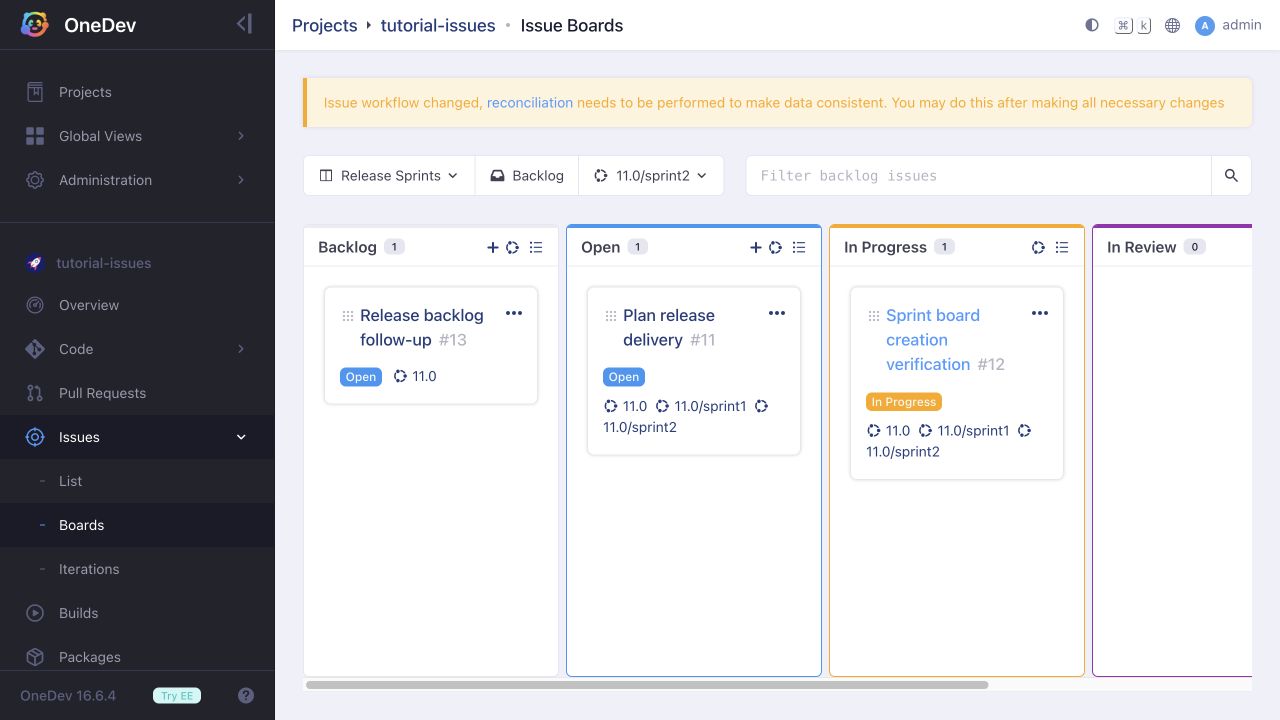This screenshot has width=1280, height=720.
Task: Open more menu on Sprint board creation card
Action: tap(1040, 313)
